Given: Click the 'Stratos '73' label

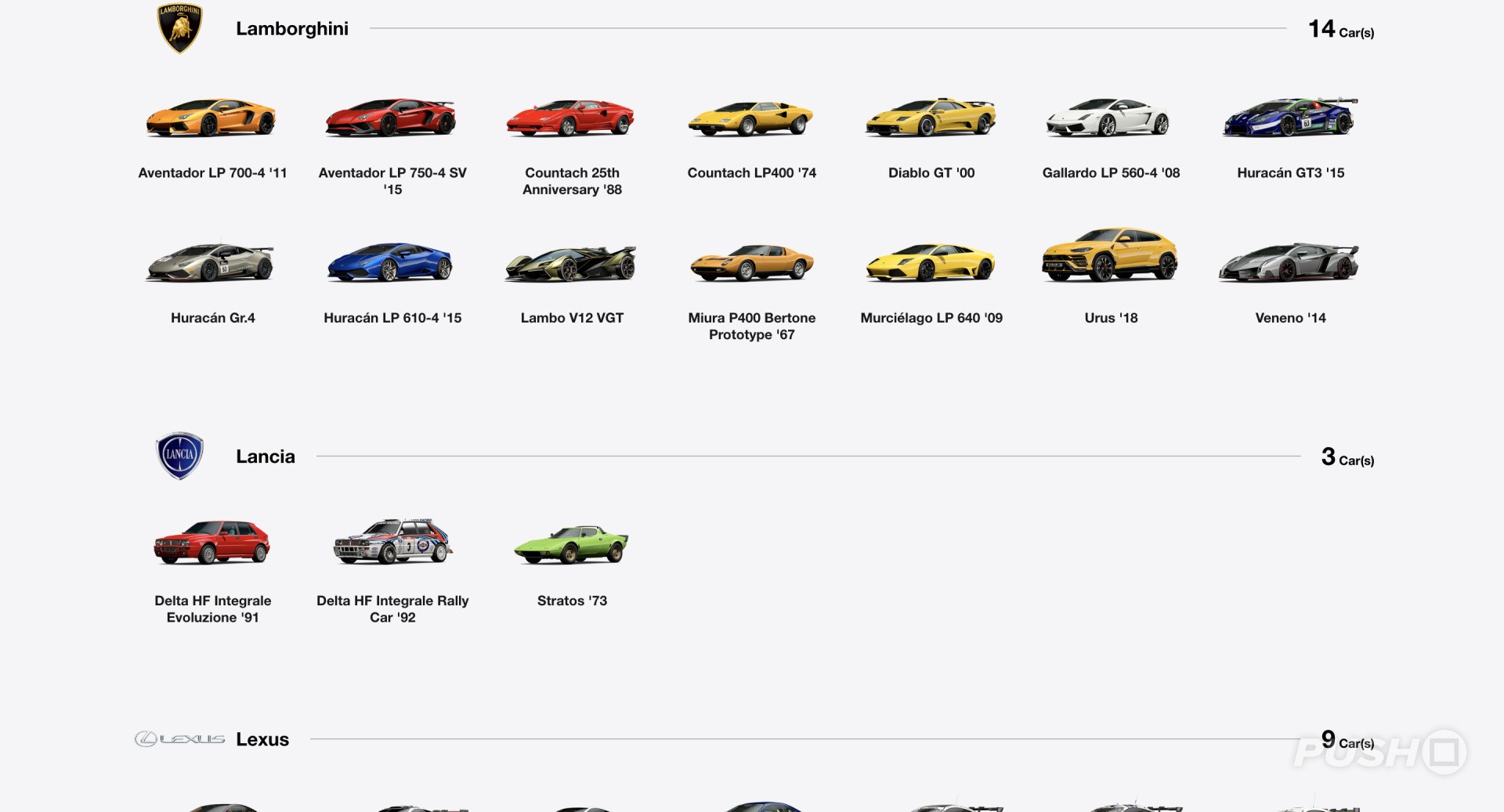Looking at the screenshot, I should (572, 600).
